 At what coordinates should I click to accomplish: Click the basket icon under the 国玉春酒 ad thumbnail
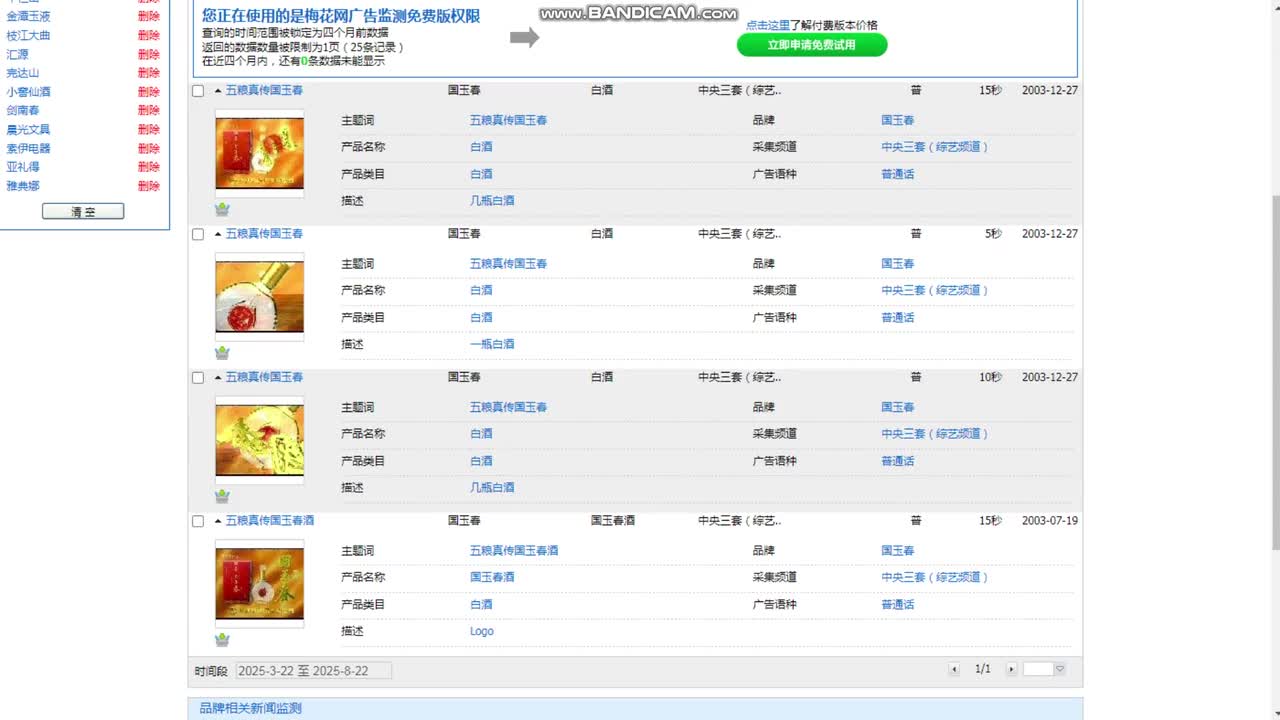[222, 640]
